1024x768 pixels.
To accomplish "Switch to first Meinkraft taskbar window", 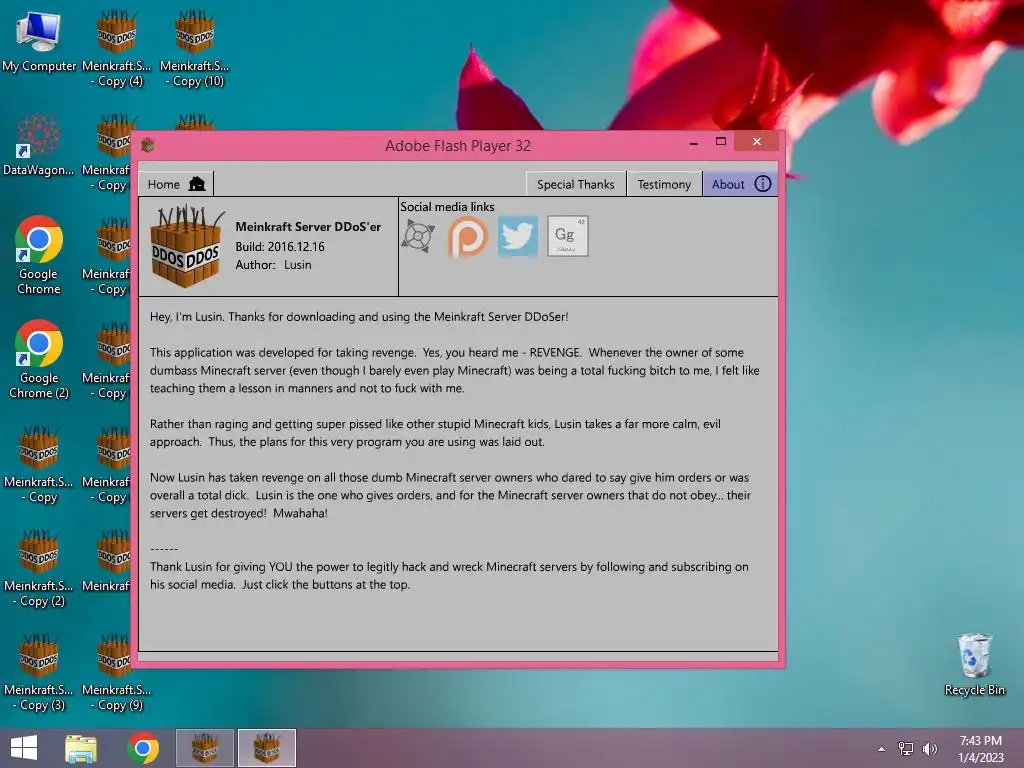I will coord(205,748).
